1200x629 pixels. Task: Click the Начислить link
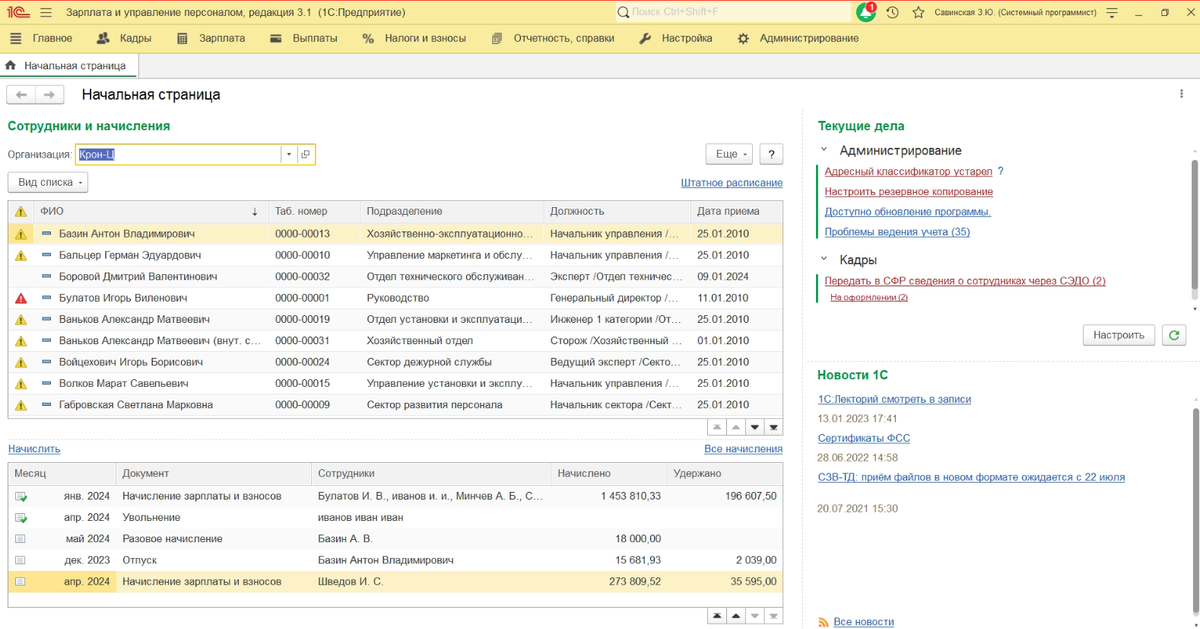point(34,449)
